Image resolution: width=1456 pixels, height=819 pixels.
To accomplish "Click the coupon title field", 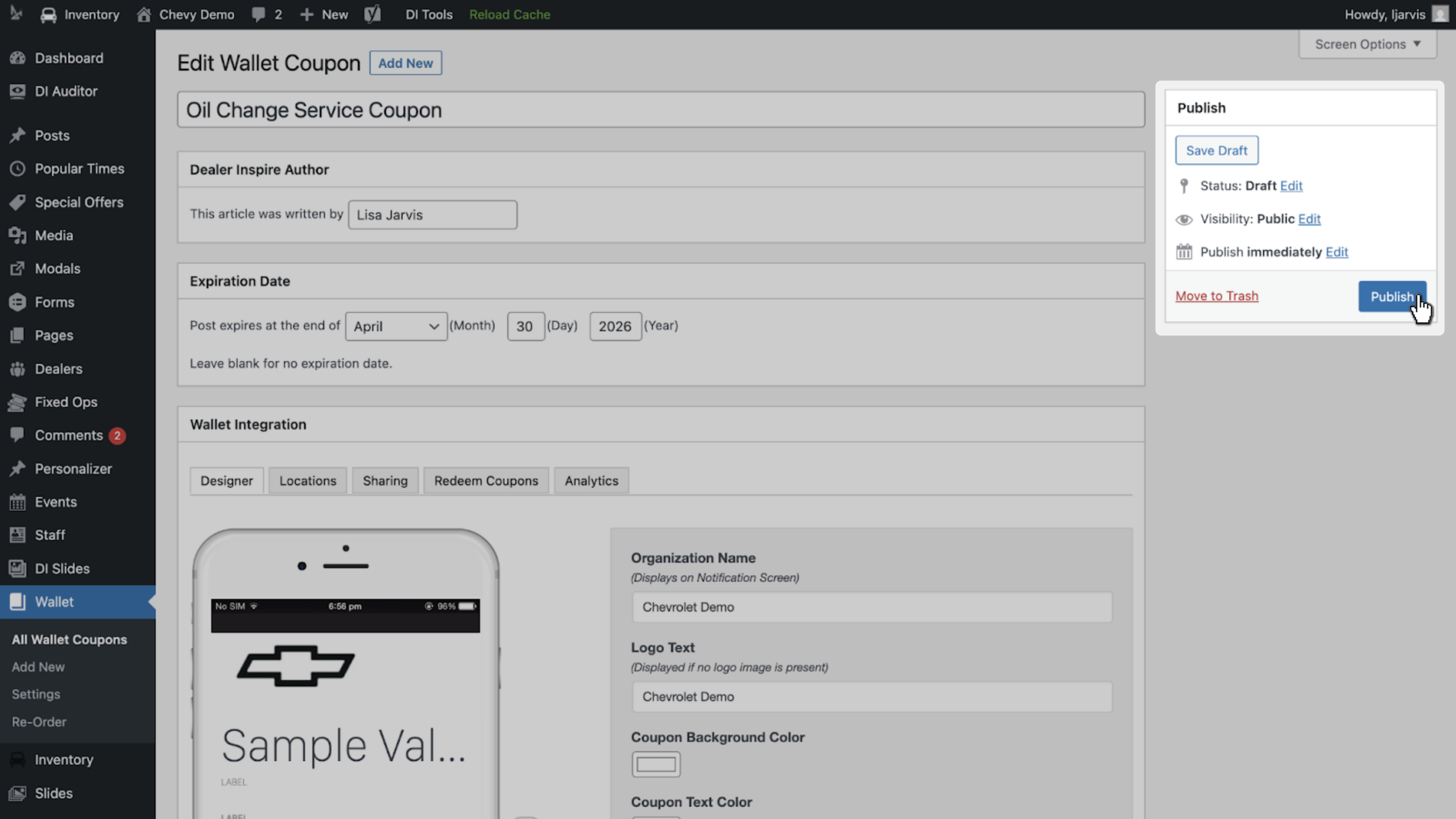I will coord(661,110).
